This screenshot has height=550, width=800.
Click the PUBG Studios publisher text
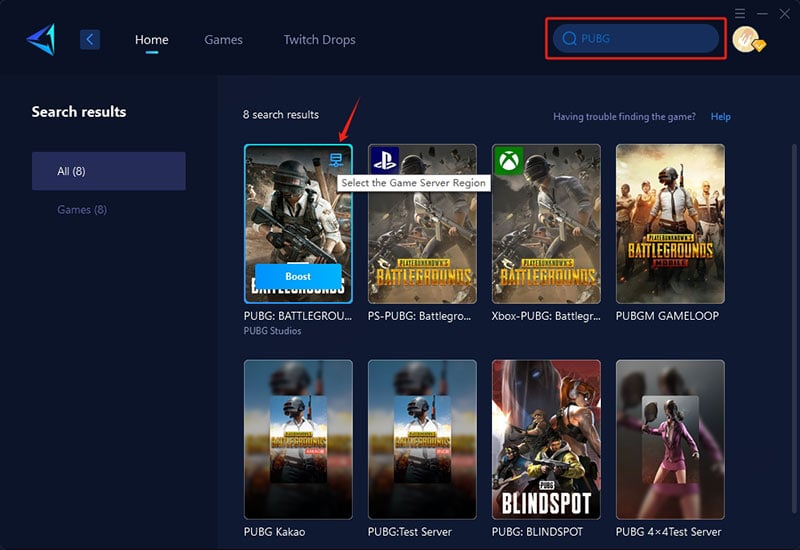272,331
